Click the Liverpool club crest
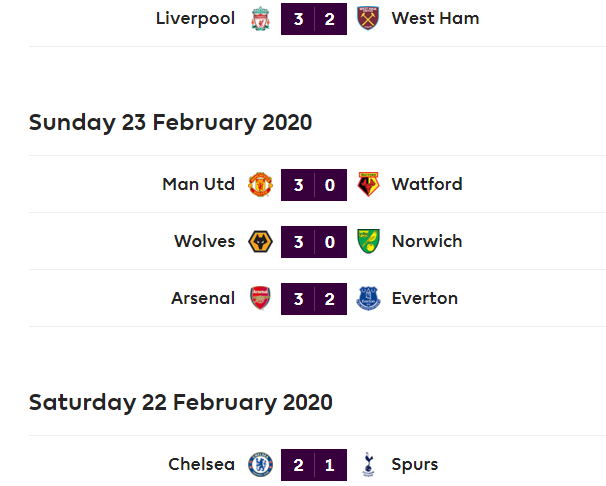This screenshot has height=486, width=606. point(261,19)
